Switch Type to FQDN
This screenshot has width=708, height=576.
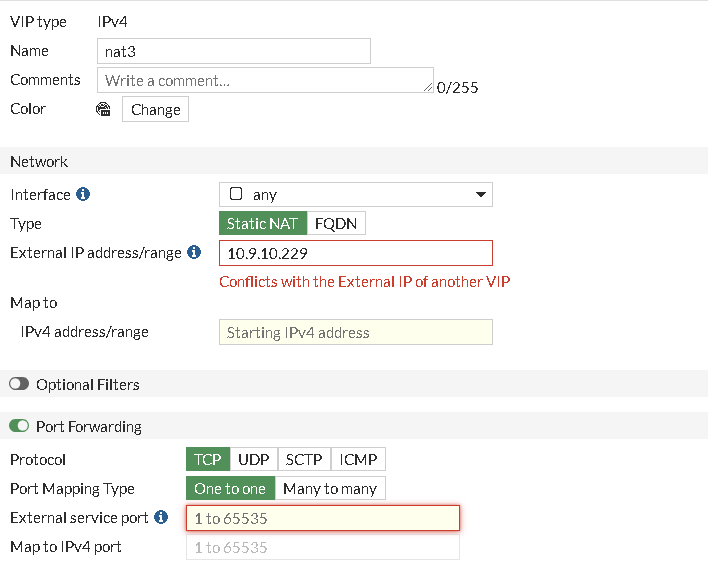pyautogui.click(x=336, y=224)
